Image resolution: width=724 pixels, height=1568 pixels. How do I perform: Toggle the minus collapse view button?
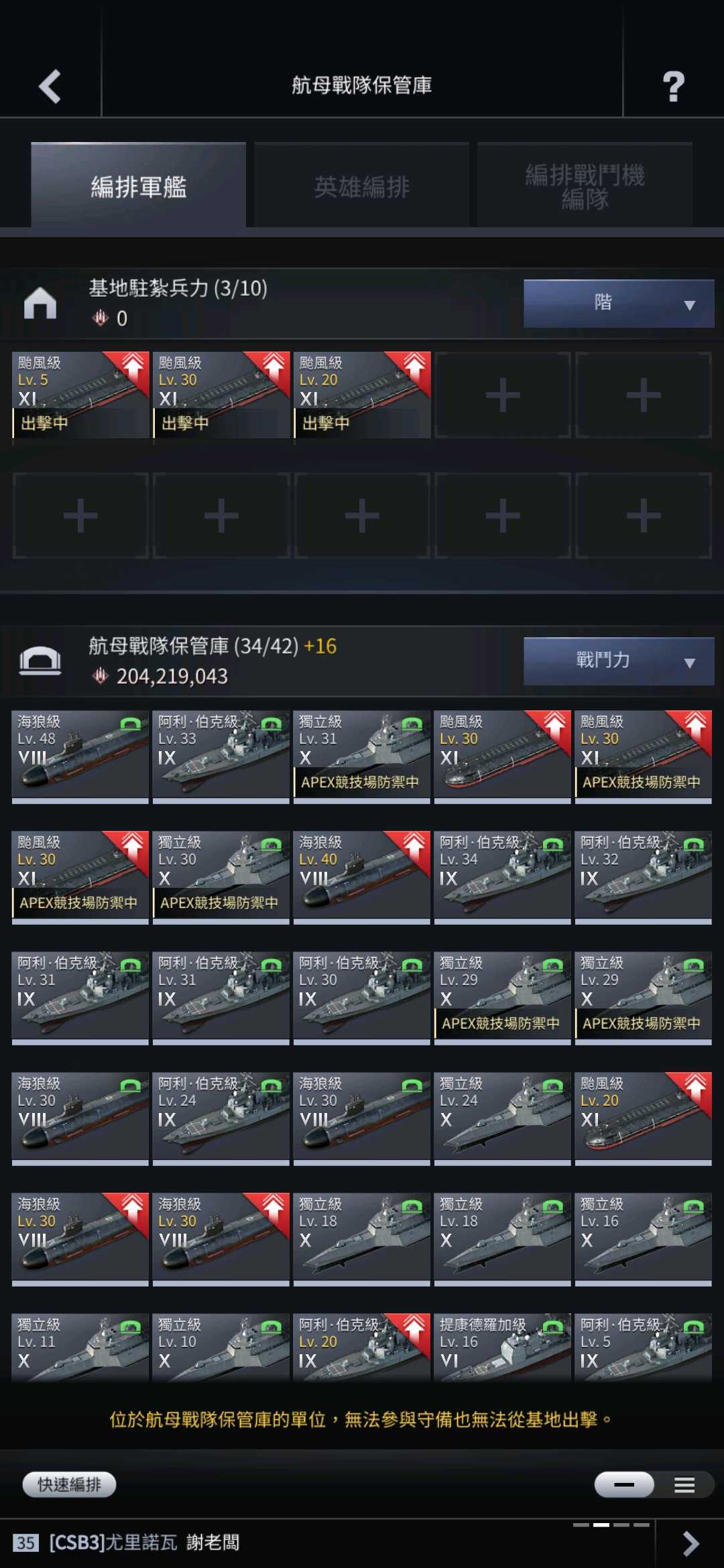(624, 1485)
